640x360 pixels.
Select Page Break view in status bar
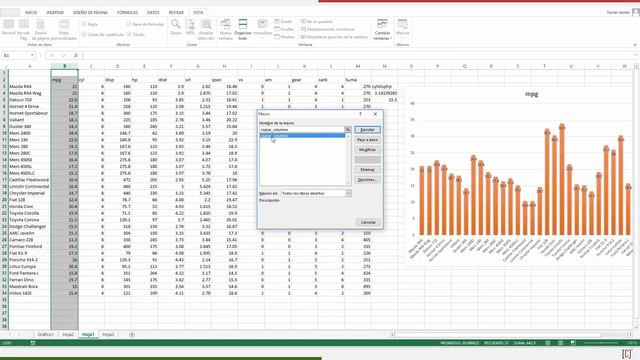click(x=573, y=343)
